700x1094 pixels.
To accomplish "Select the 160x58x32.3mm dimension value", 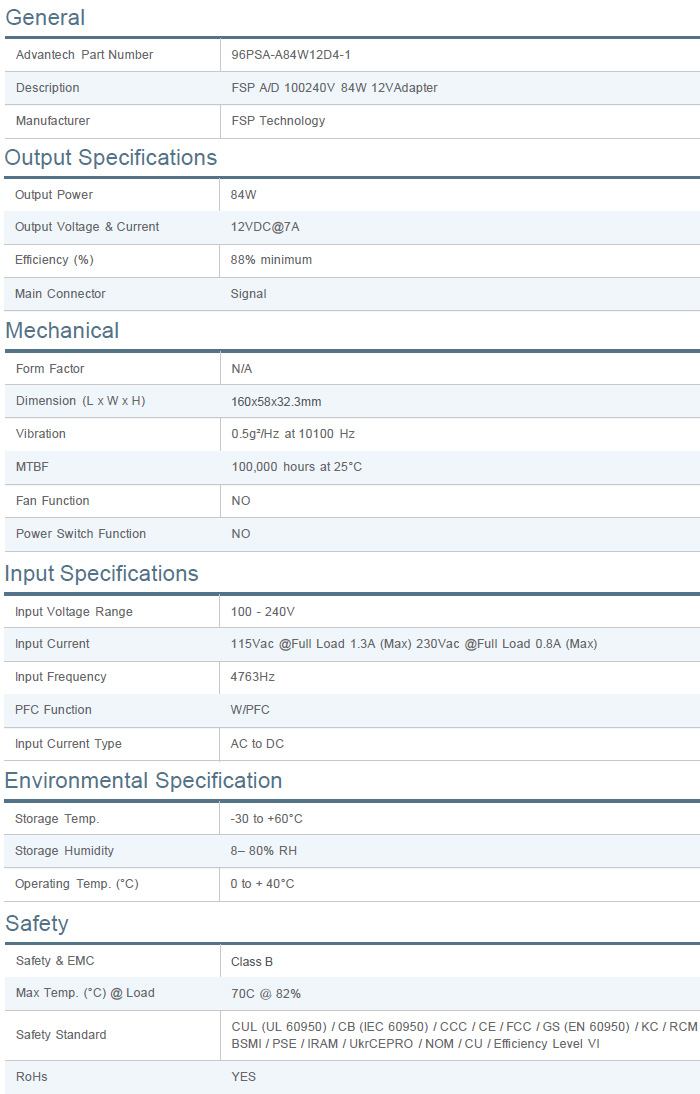I will point(276,402).
